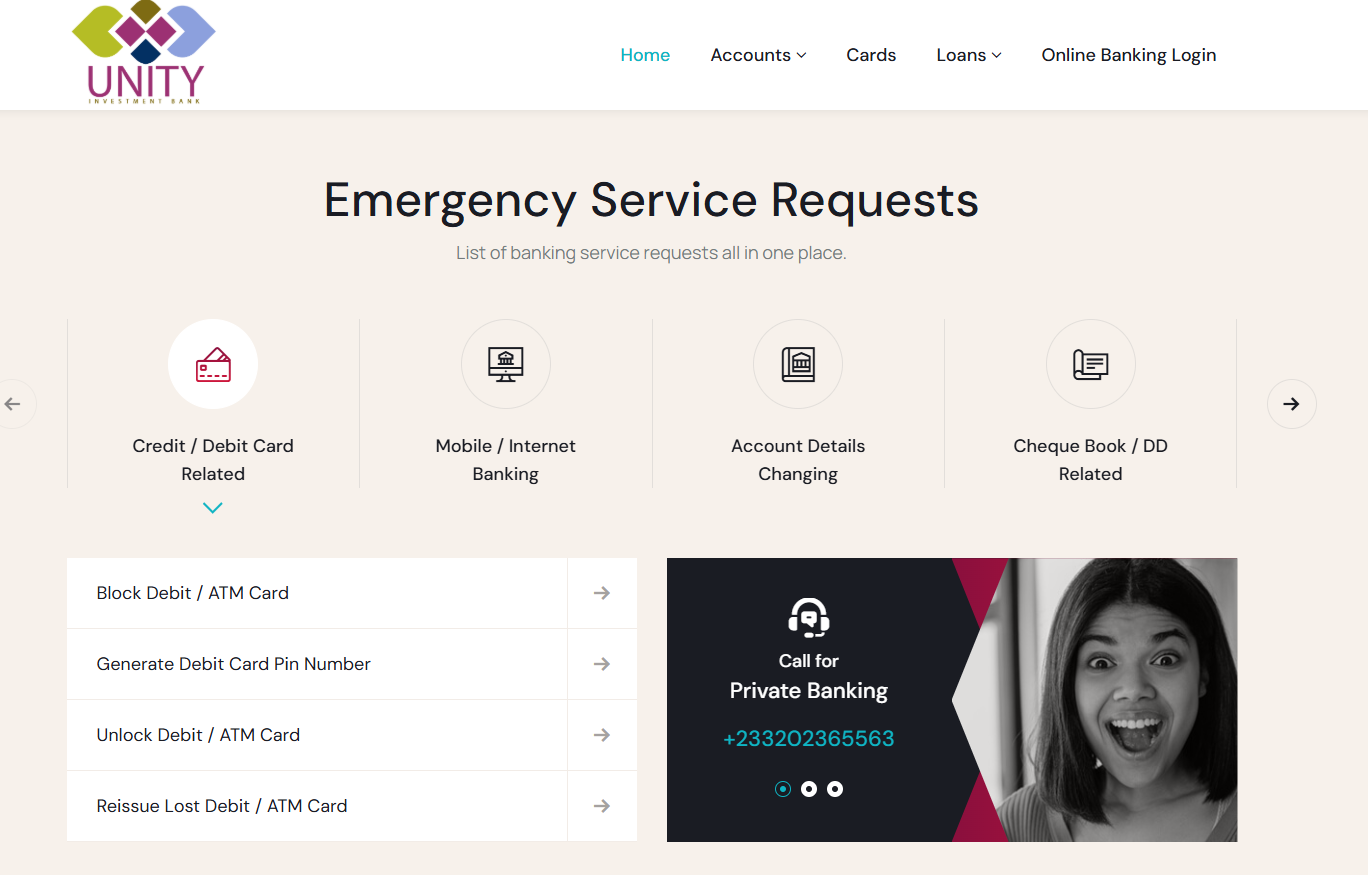
Task: Go to the Home menu item
Action: point(645,55)
